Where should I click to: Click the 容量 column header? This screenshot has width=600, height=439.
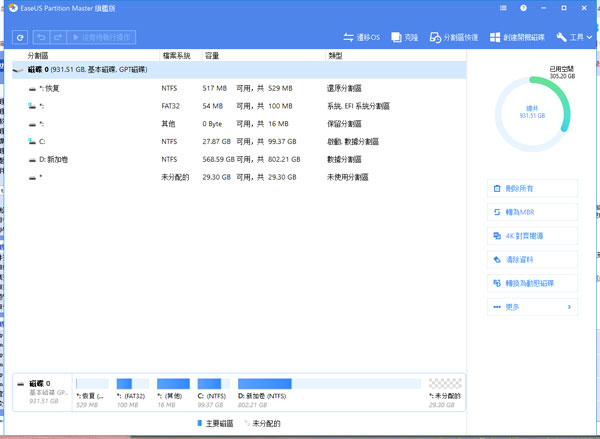point(212,55)
